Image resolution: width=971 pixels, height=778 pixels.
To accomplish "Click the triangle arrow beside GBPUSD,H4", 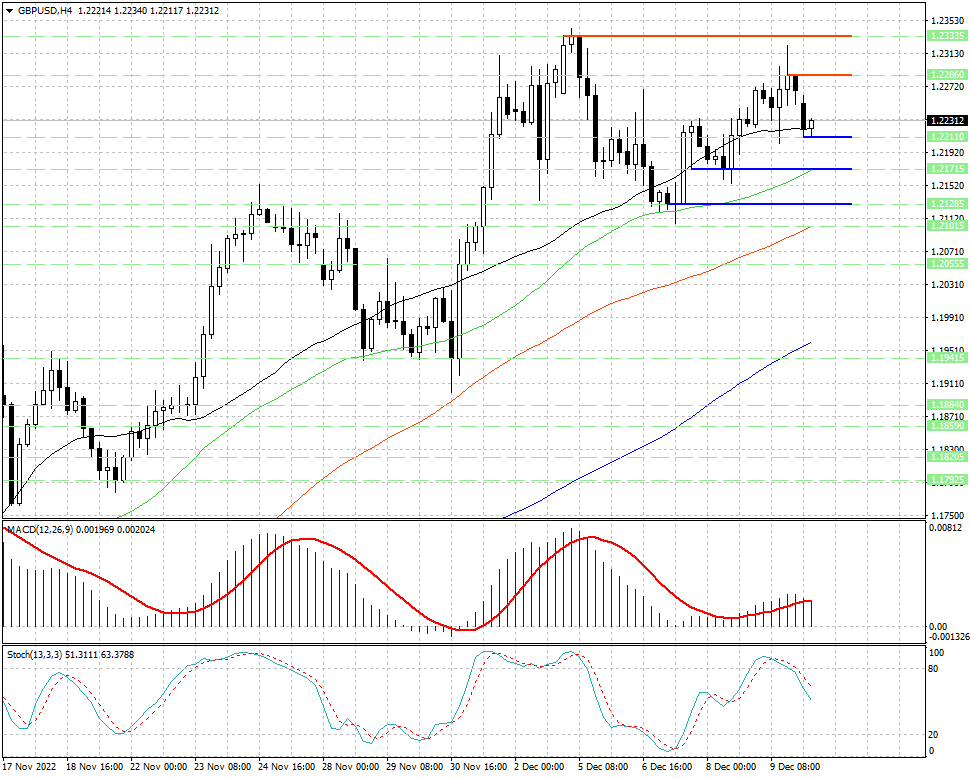I will pos(9,11).
